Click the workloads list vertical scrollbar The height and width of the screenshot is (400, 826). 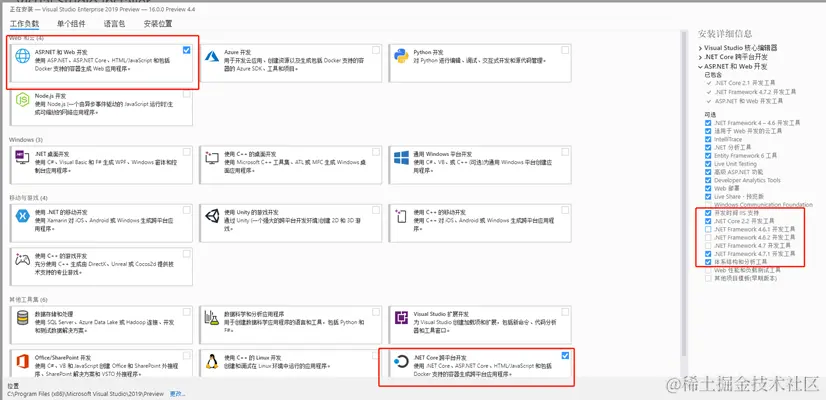684,192
